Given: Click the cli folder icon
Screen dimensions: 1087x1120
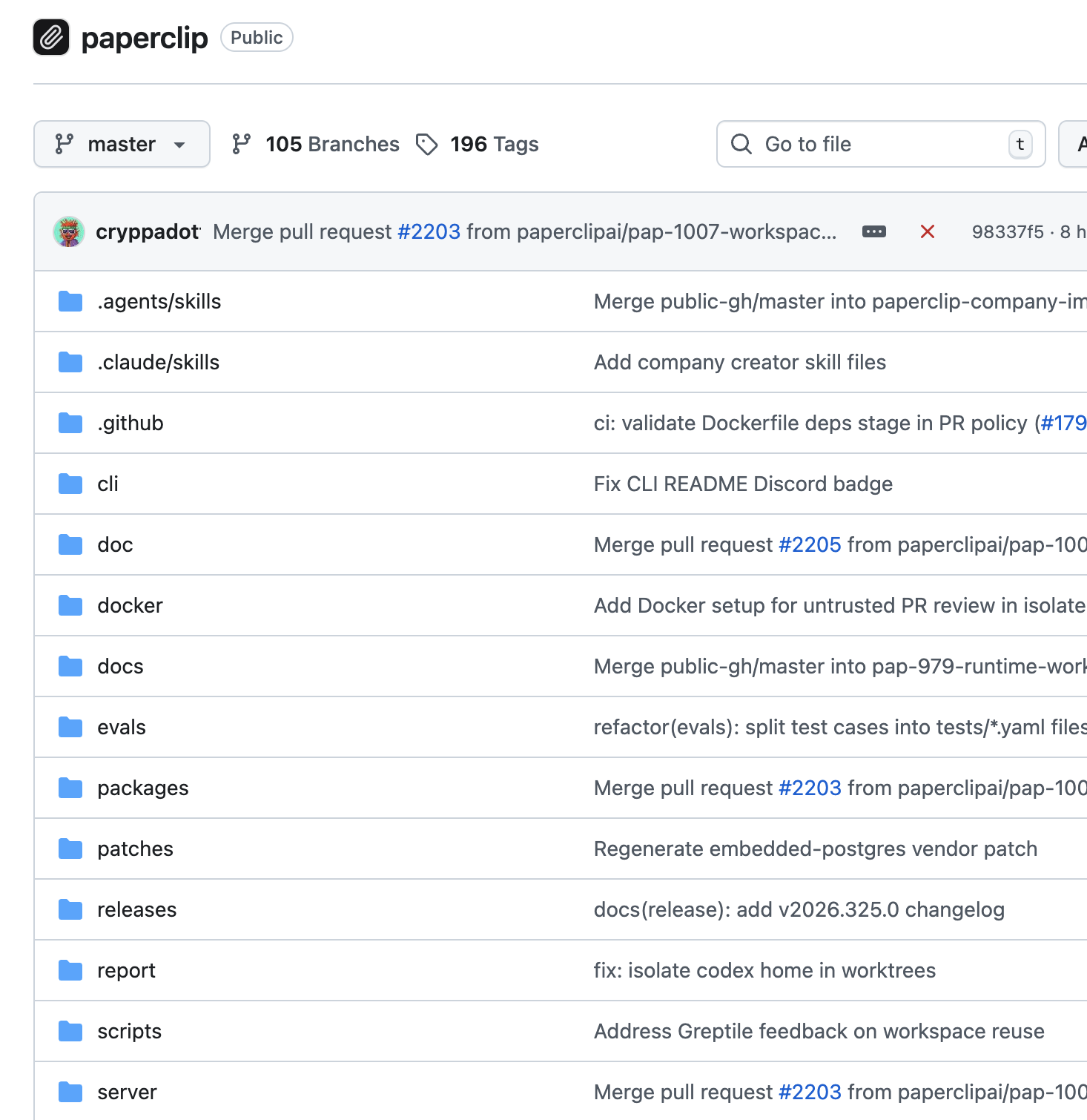Looking at the screenshot, I should pyautogui.click(x=70, y=484).
